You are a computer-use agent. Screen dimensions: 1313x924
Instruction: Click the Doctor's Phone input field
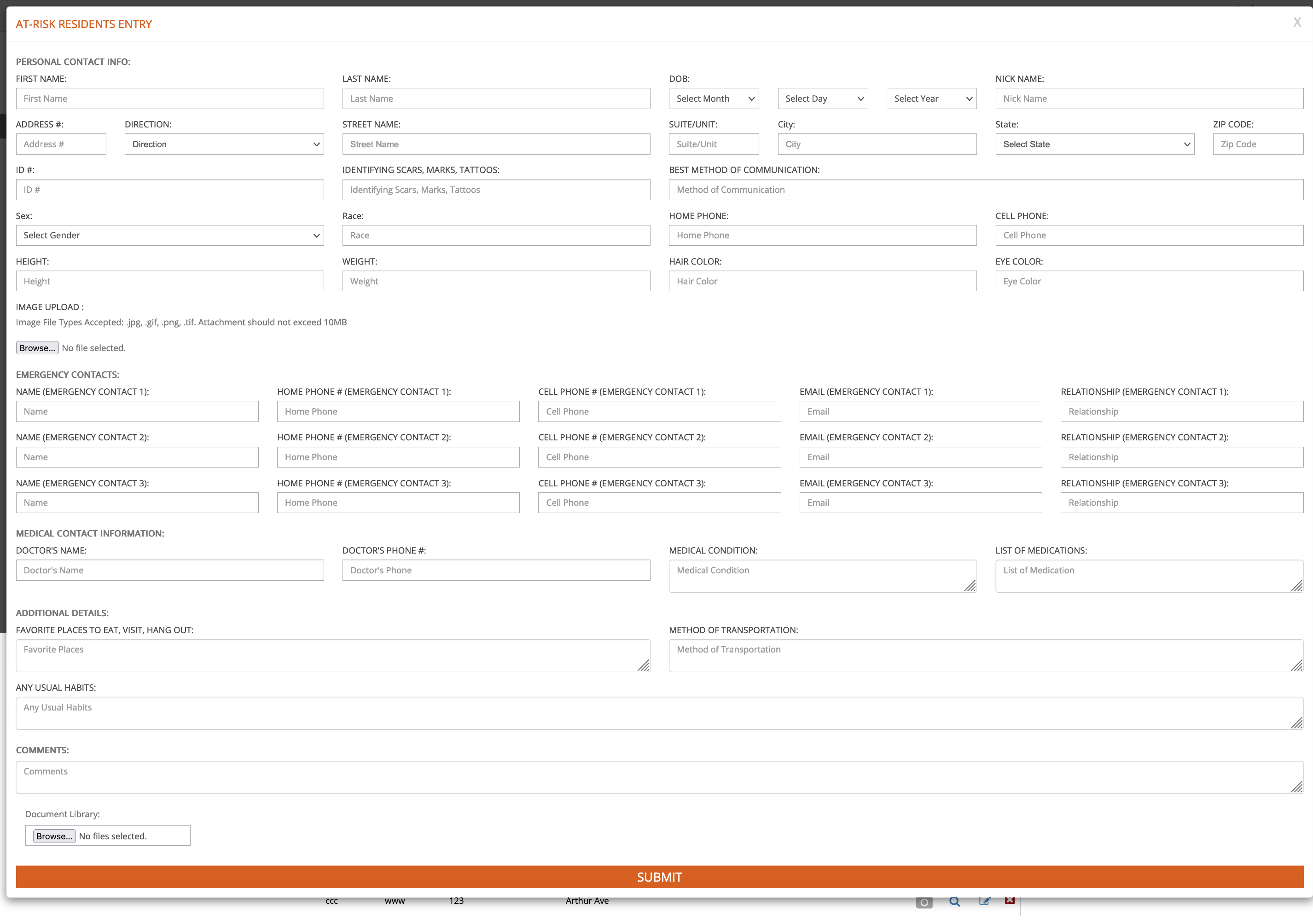(496, 570)
